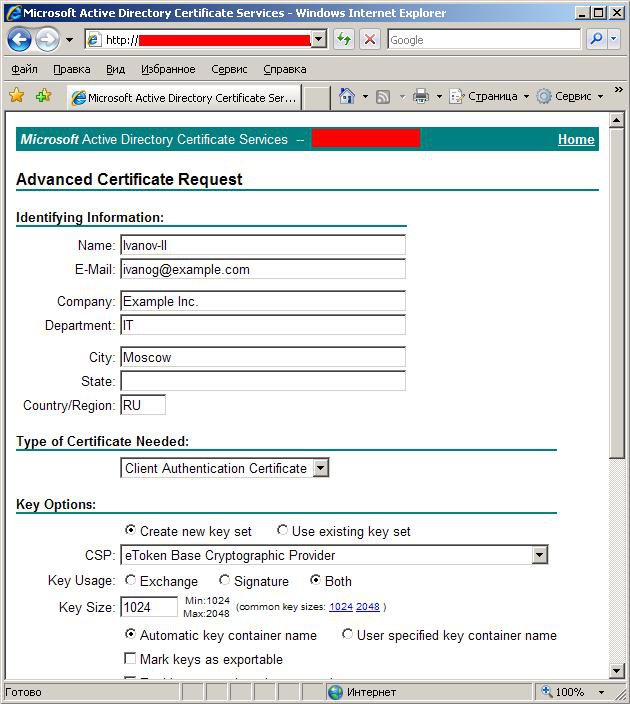Open the Print options dropdown arrow
Image resolution: width=630 pixels, height=704 pixels.
[x=439, y=97]
